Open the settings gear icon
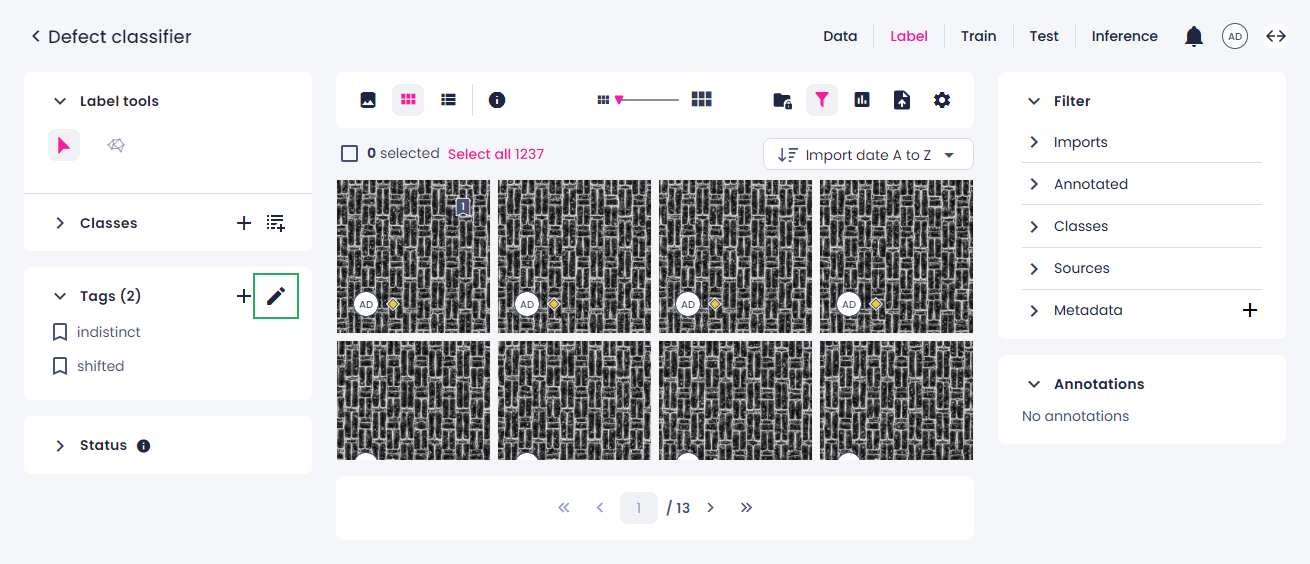 pyautogui.click(x=942, y=100)
